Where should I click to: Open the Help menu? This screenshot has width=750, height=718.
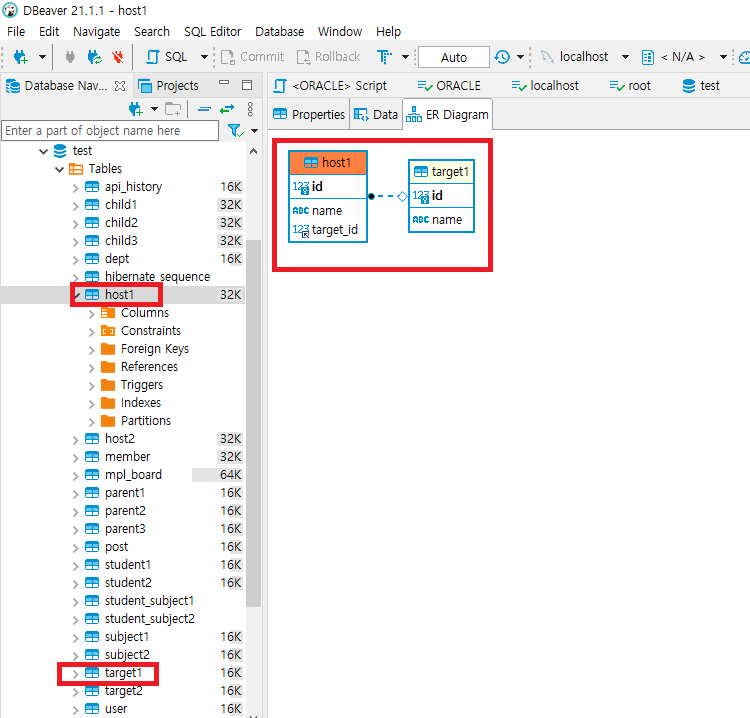pos(388,32)
